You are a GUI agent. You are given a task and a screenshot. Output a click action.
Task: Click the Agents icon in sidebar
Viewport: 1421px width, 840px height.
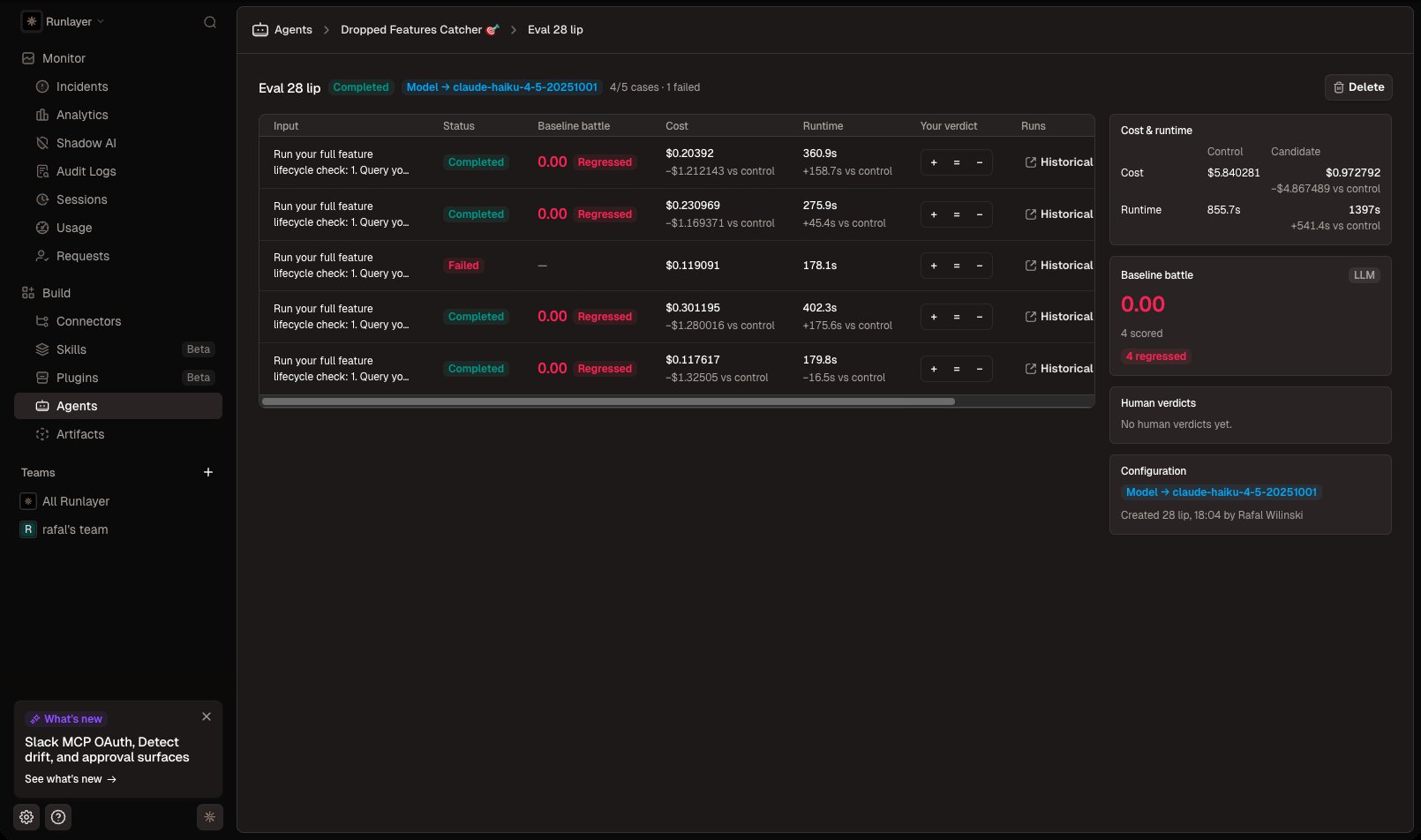(x=41, y=406)
